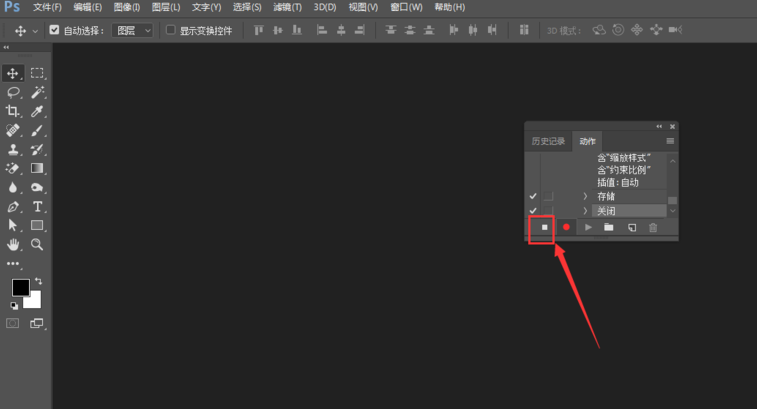
Task: Open the Edit Toolbar three-dots button
Action: click(x=13, y=264)
